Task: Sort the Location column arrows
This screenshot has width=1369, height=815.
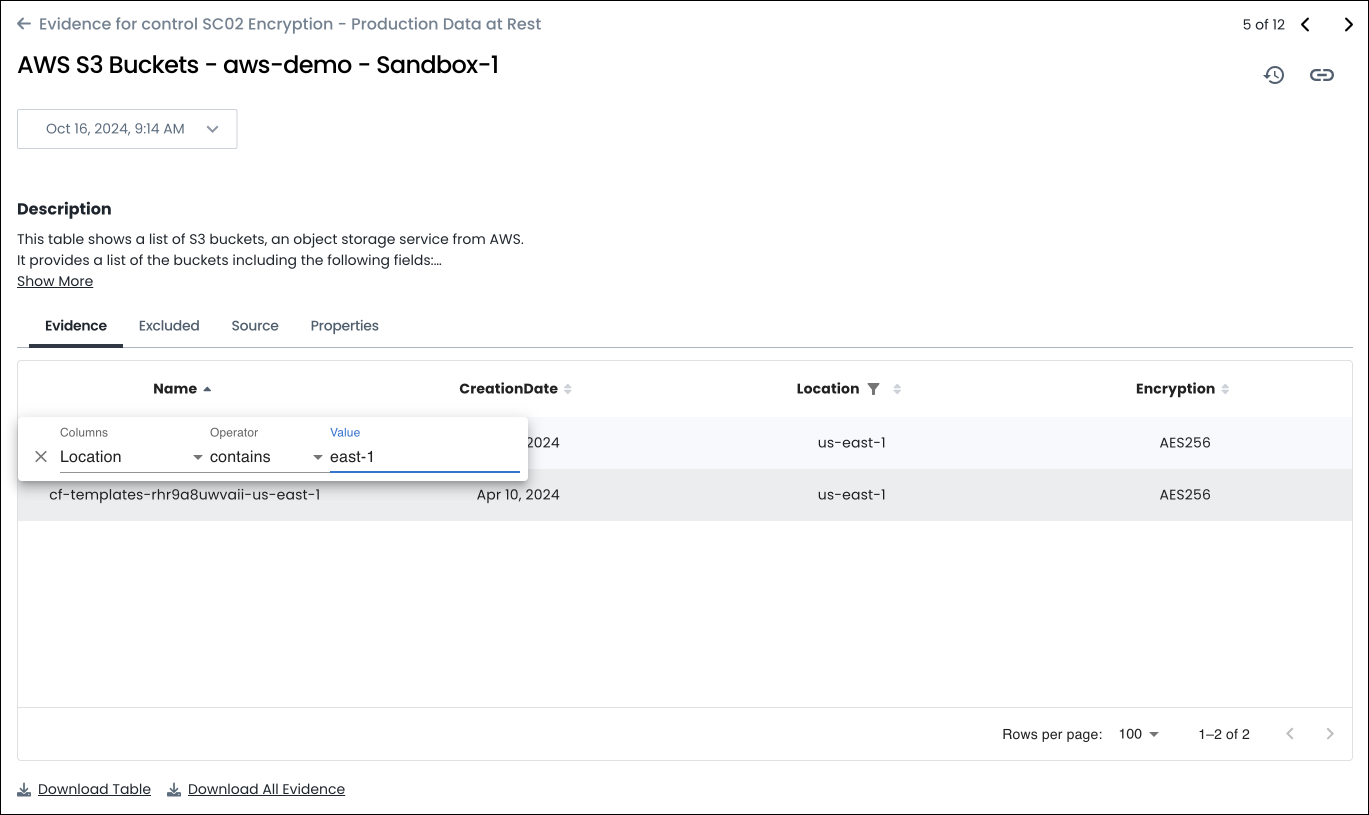Action: point(897,389)
